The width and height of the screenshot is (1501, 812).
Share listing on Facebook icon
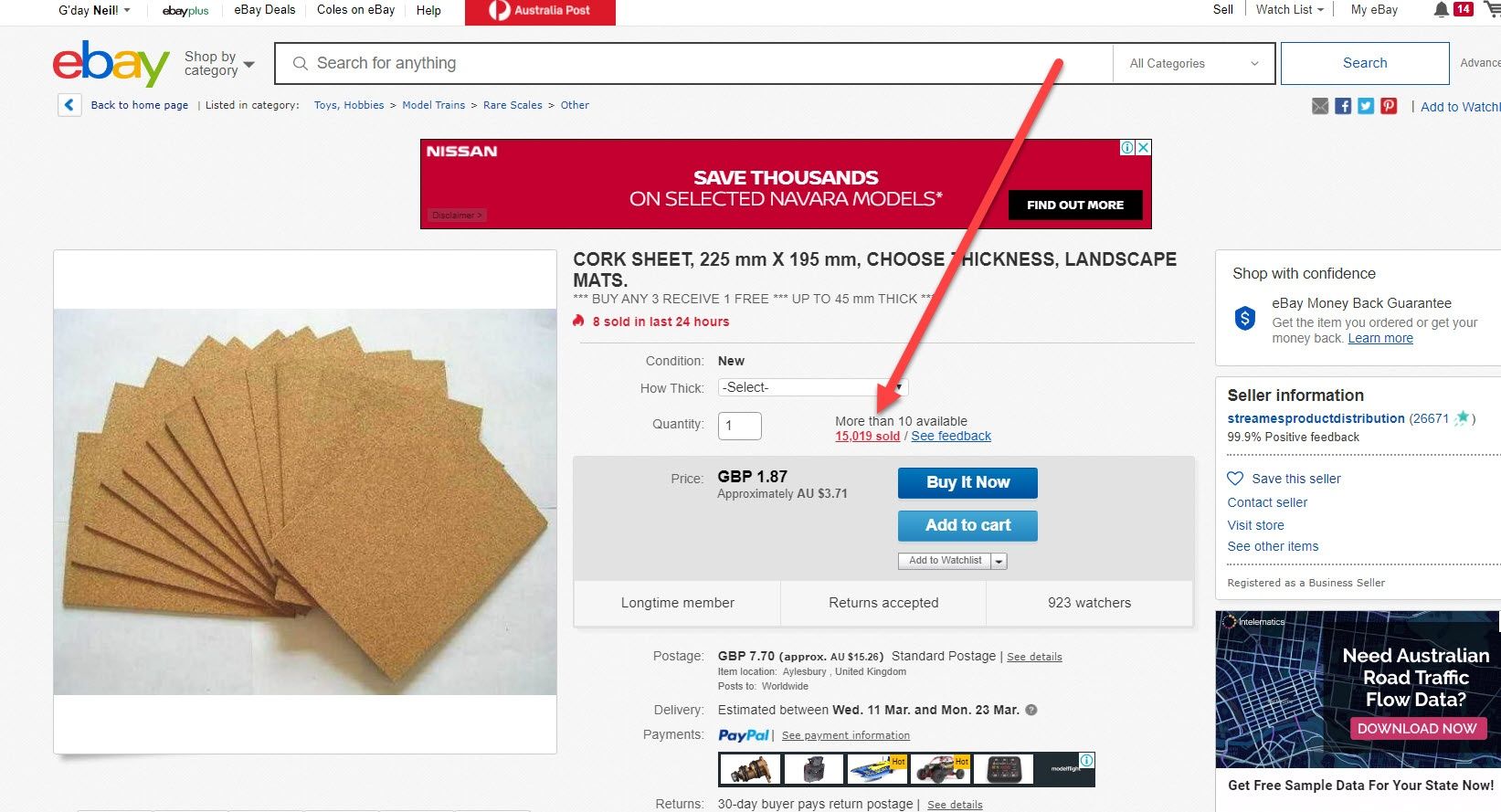pyautogui.click(x=1343, y=106)
